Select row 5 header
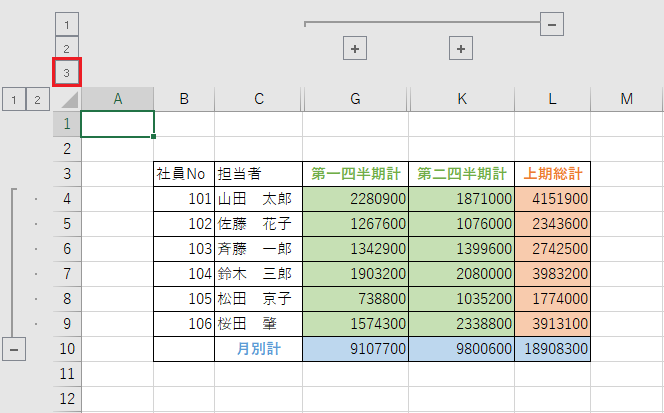This screenshot has height=413, width=664. click(x=67, y=224)
